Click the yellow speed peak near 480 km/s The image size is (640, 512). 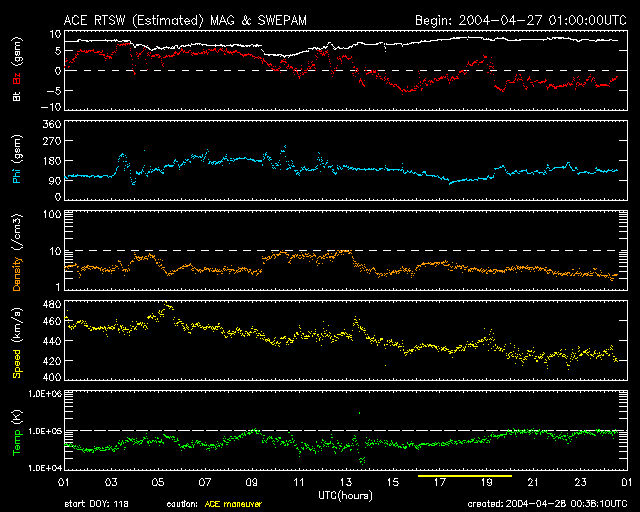coord(167,305)
